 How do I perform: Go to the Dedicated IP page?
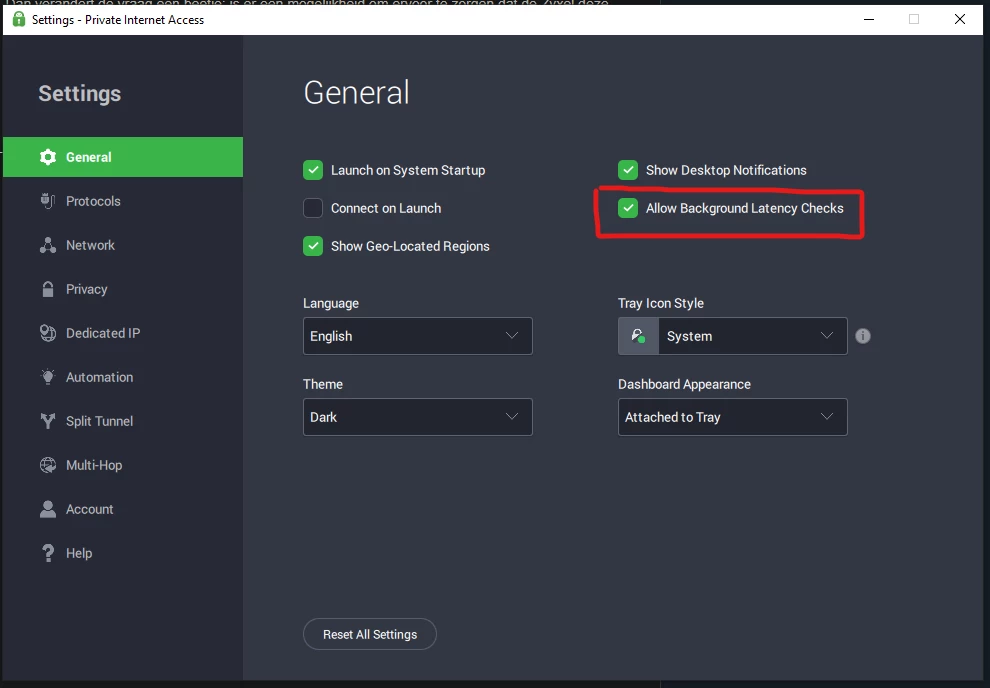coord(123,333)
